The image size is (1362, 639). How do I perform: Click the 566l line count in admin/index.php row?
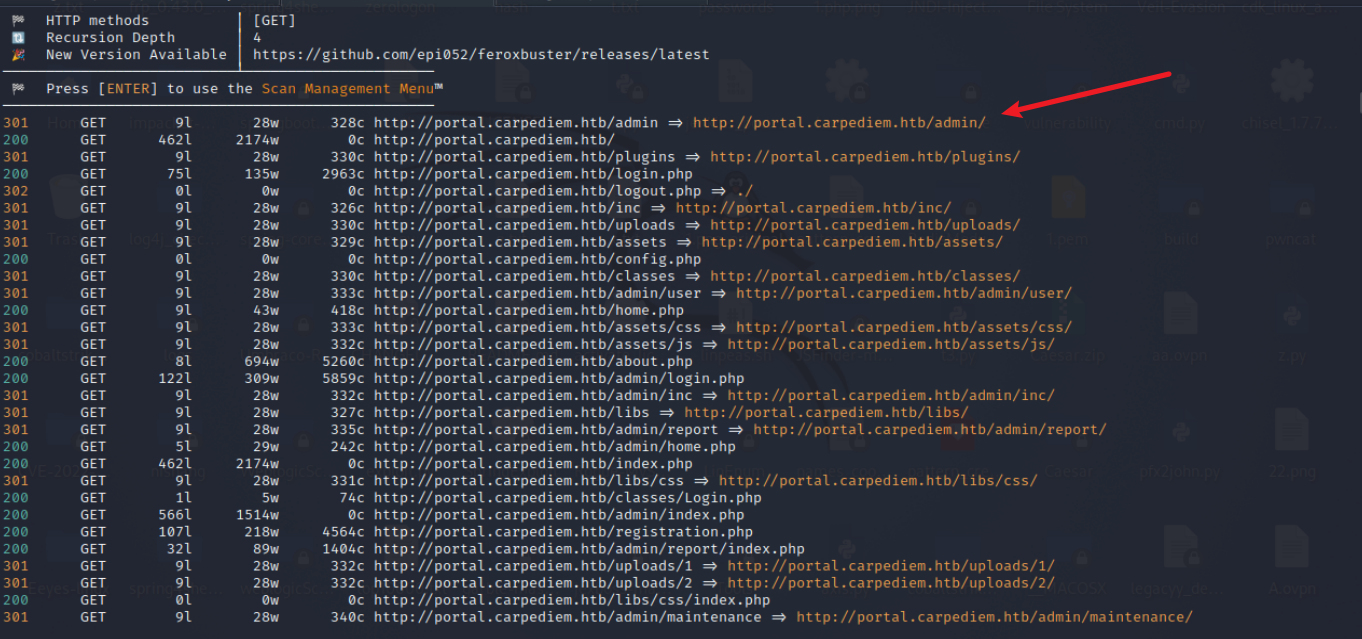175,513
